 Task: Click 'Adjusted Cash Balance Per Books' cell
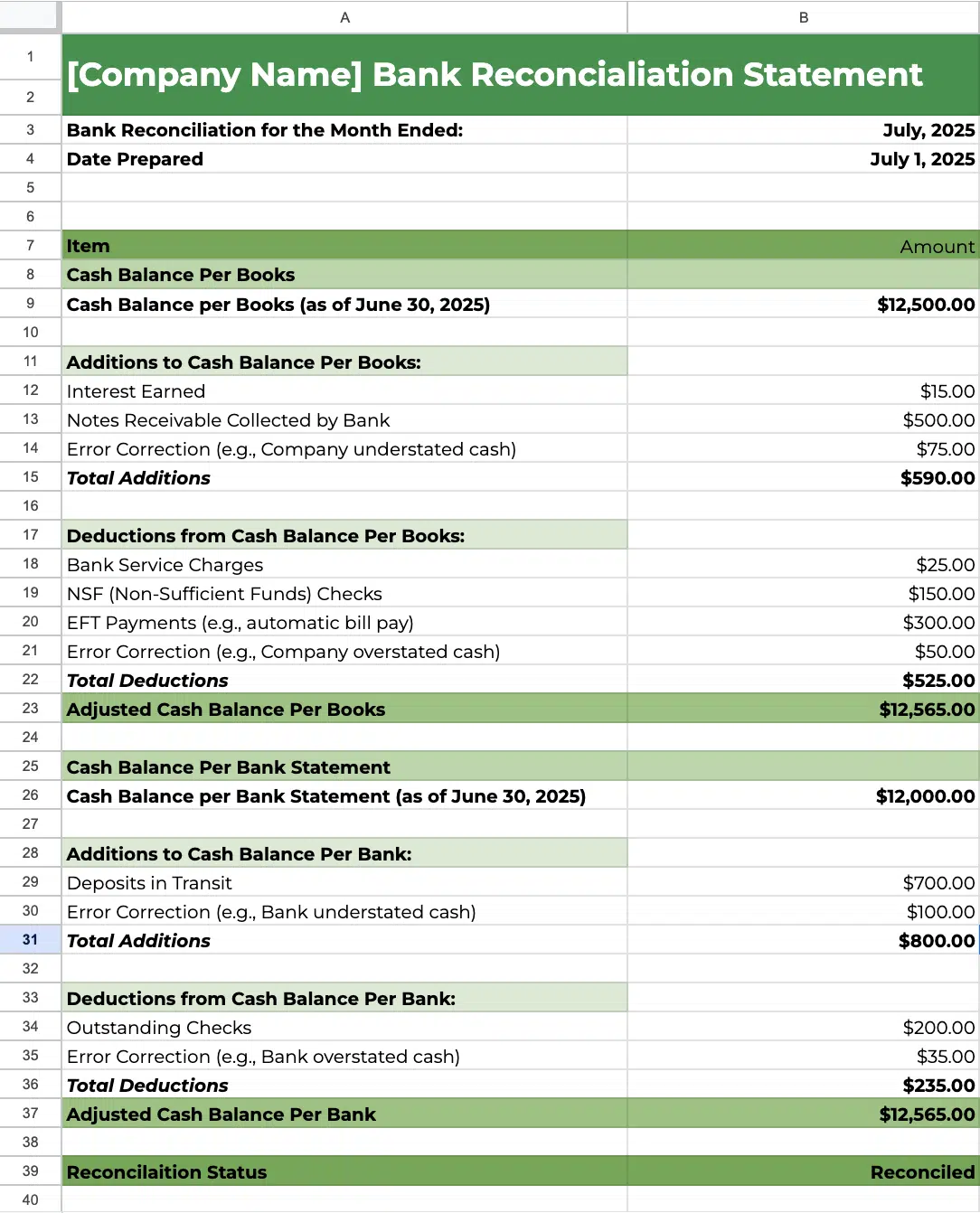344,709
